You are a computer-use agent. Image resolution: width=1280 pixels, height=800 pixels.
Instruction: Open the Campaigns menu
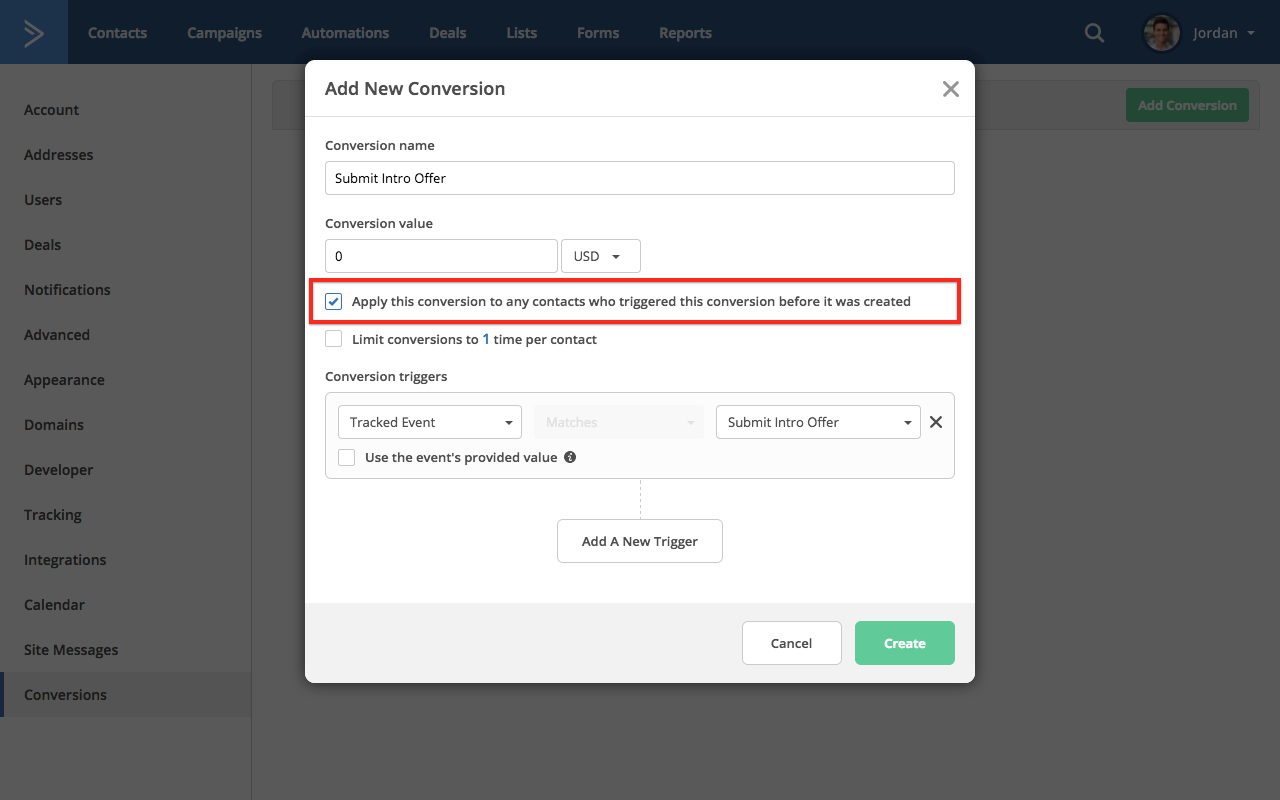(224, 33)
